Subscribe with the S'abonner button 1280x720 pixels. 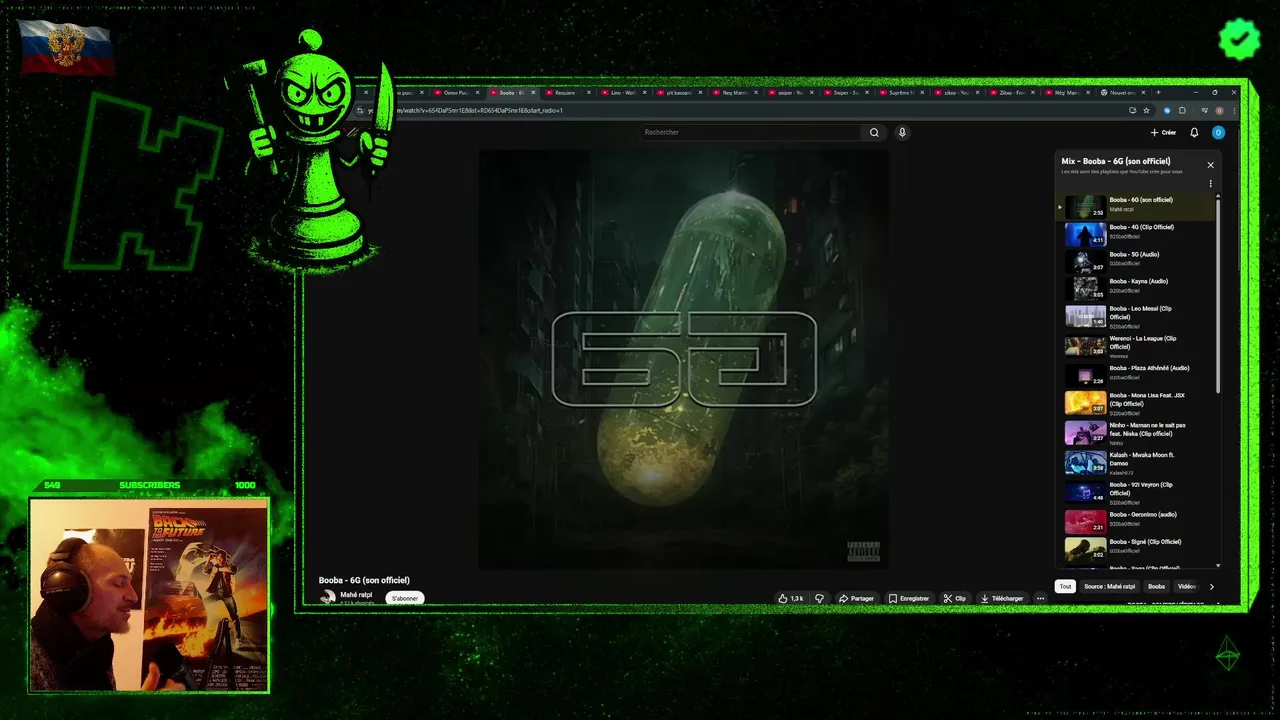(x=405, y=598)
